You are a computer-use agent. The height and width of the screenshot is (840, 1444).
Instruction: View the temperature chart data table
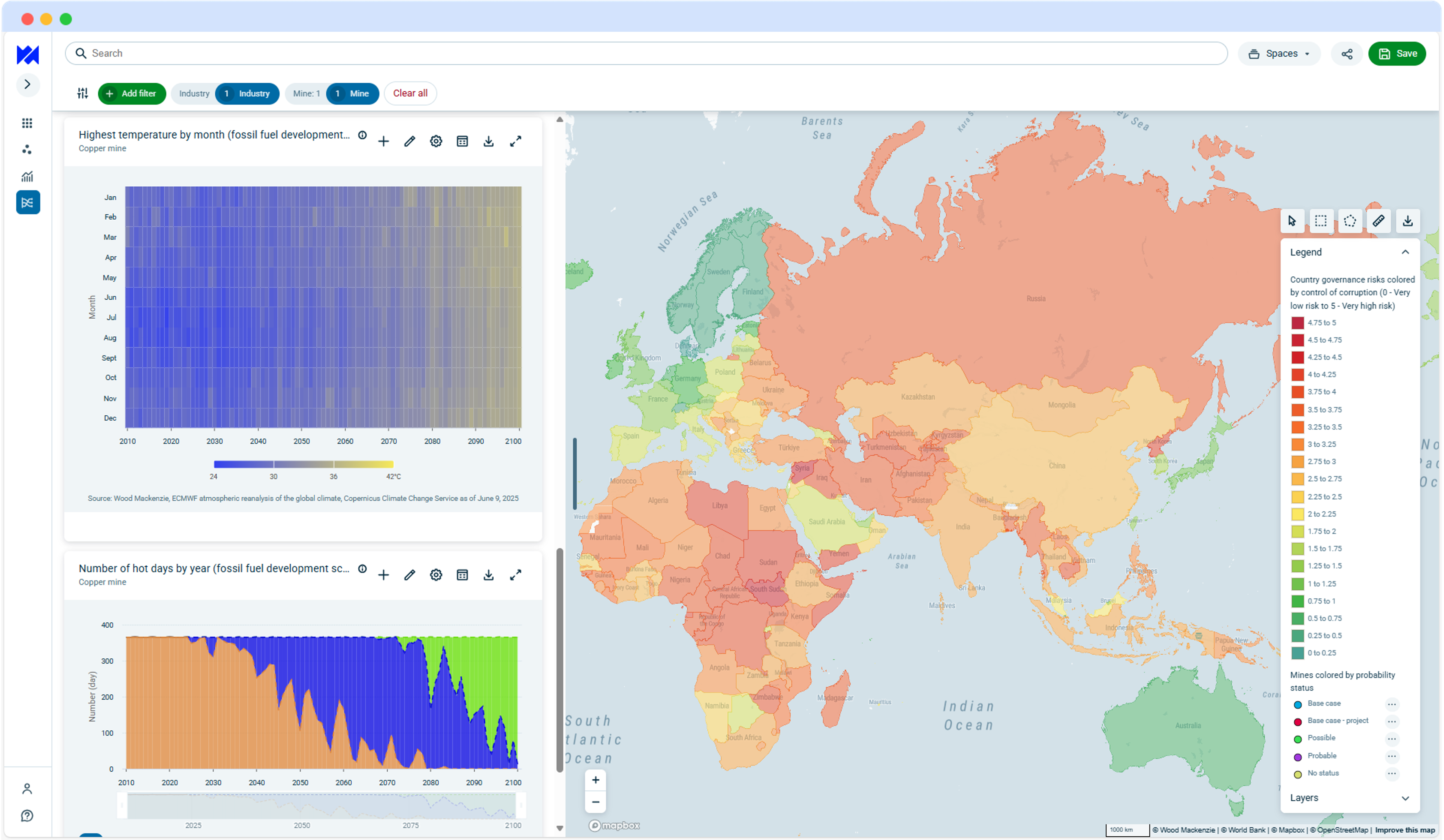tap(462, 141)
